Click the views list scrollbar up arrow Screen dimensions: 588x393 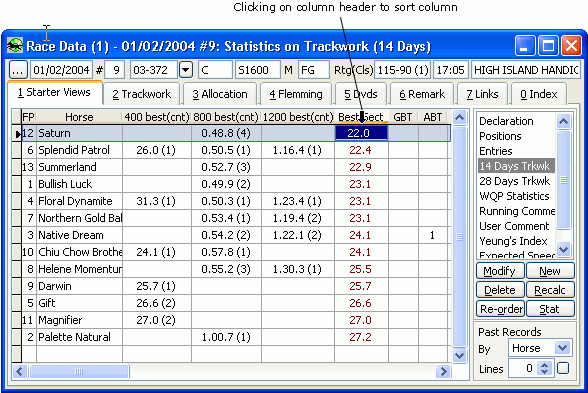564,121
